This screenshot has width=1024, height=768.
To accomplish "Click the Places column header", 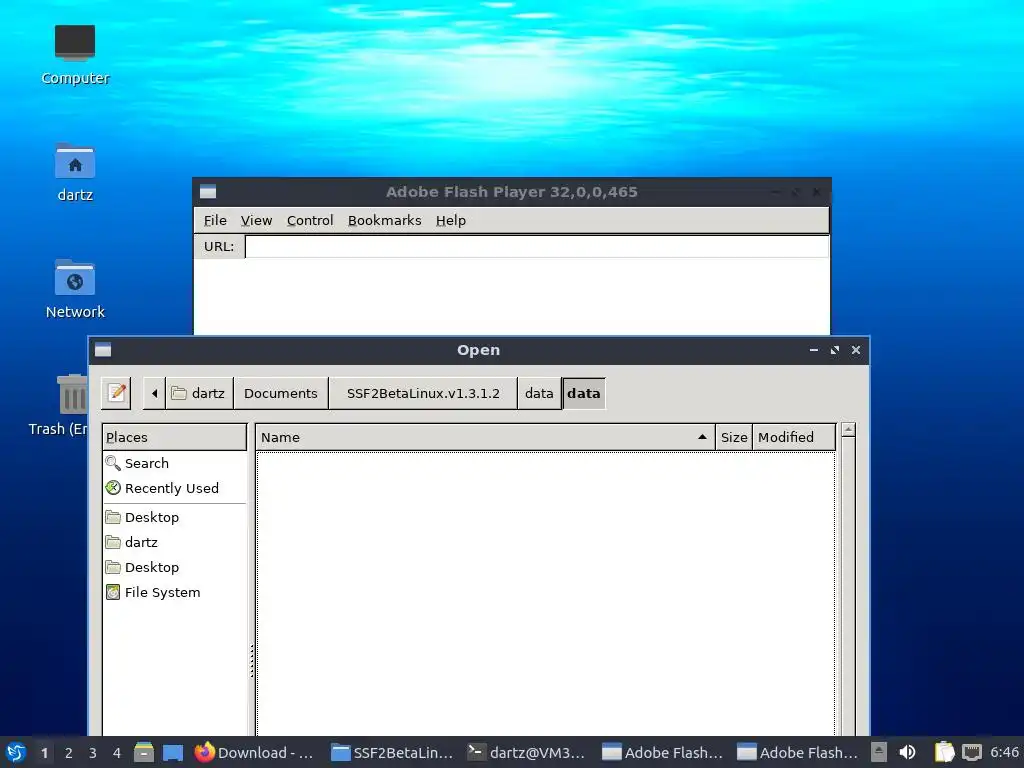I will [x=174, y=437].
